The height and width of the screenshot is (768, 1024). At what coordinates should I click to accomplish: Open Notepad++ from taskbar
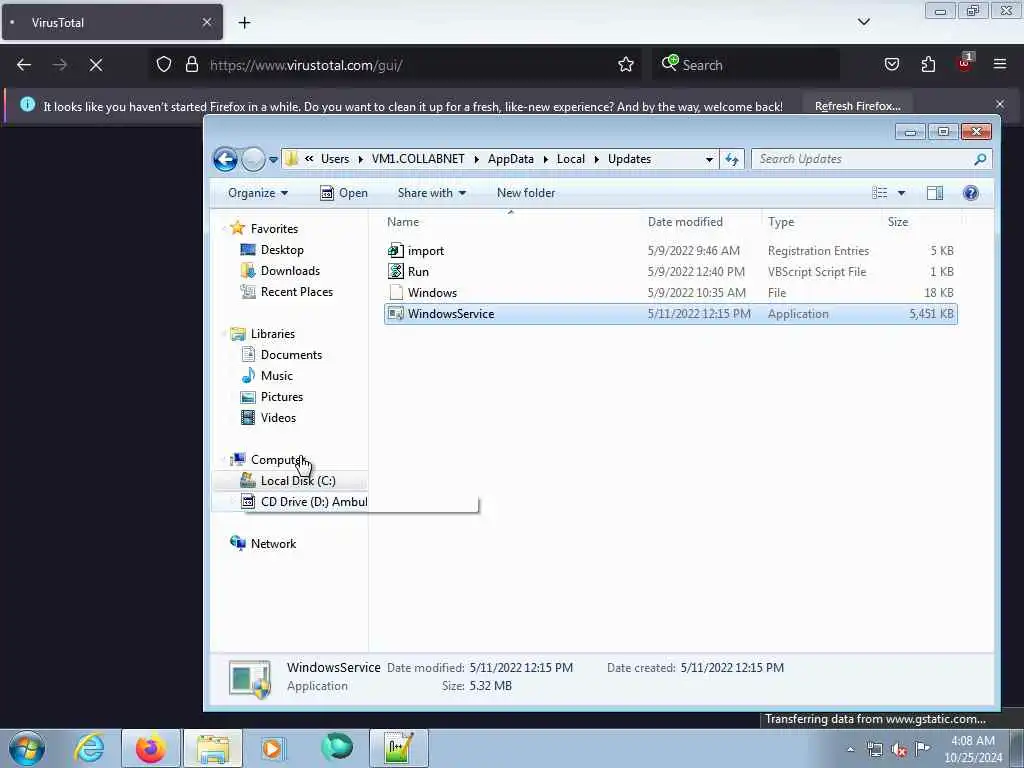398,748
